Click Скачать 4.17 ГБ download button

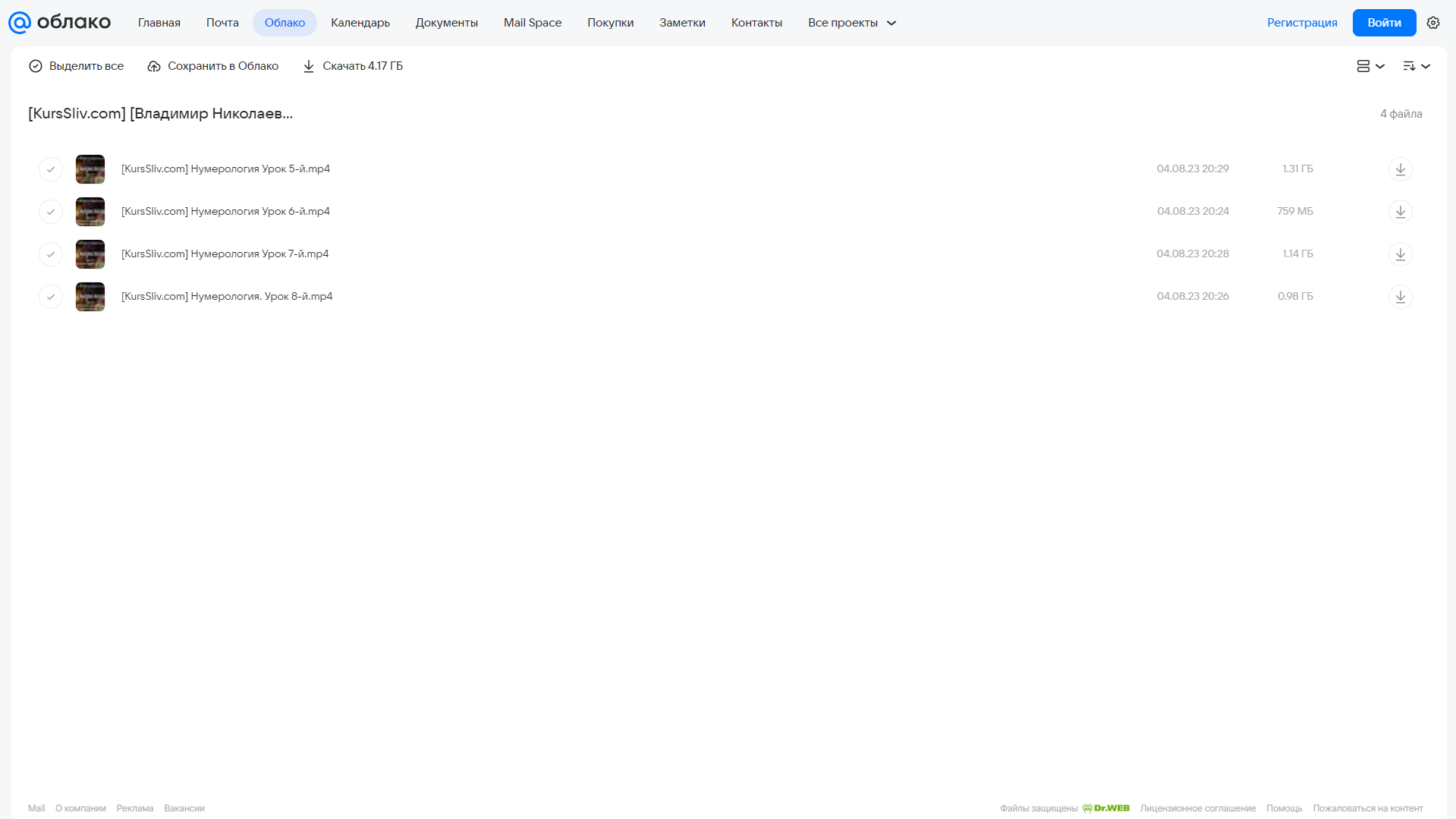tap(353, 66)
